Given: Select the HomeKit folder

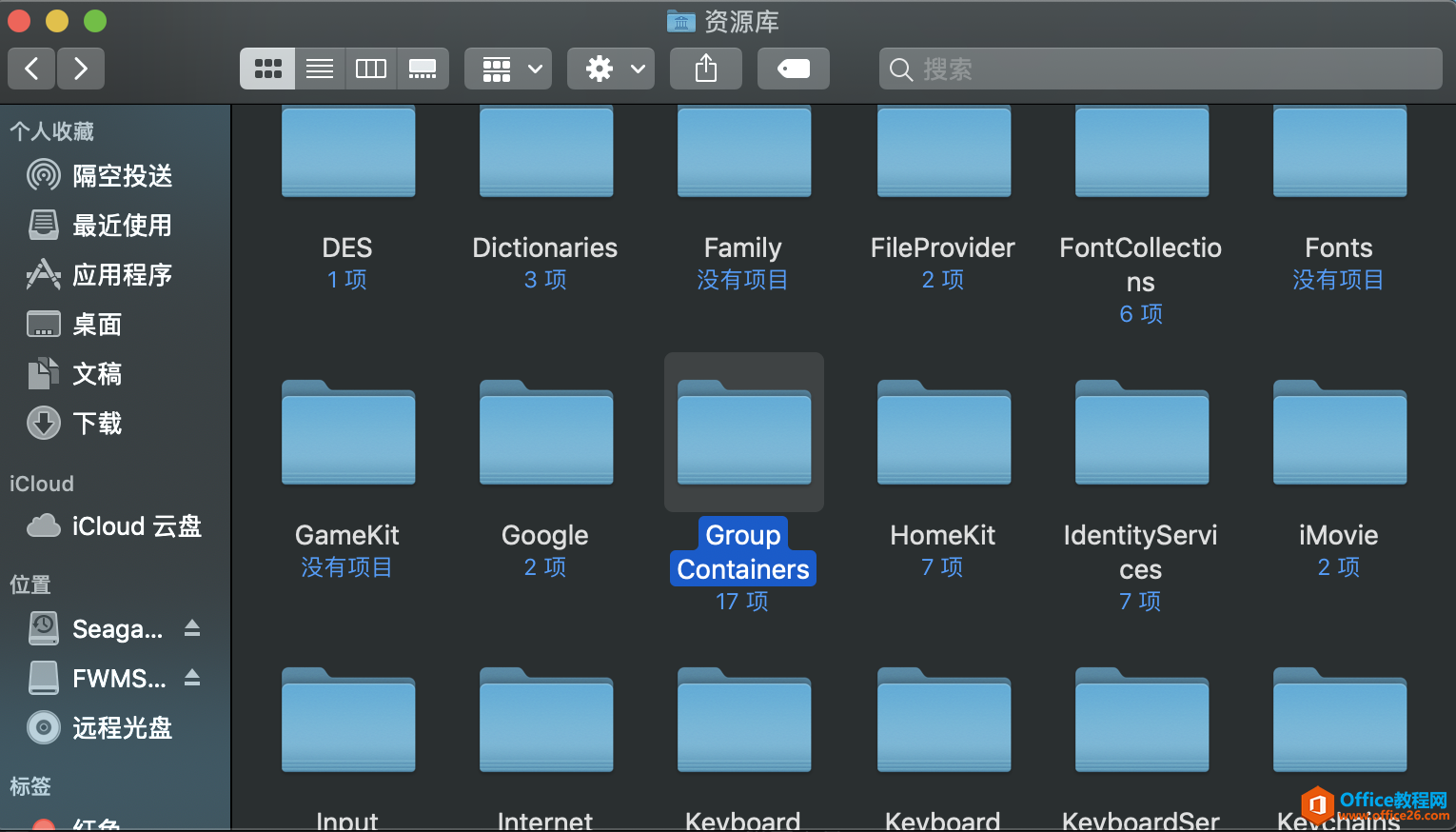Looking at the screenshot, I should tap(944, 433).
